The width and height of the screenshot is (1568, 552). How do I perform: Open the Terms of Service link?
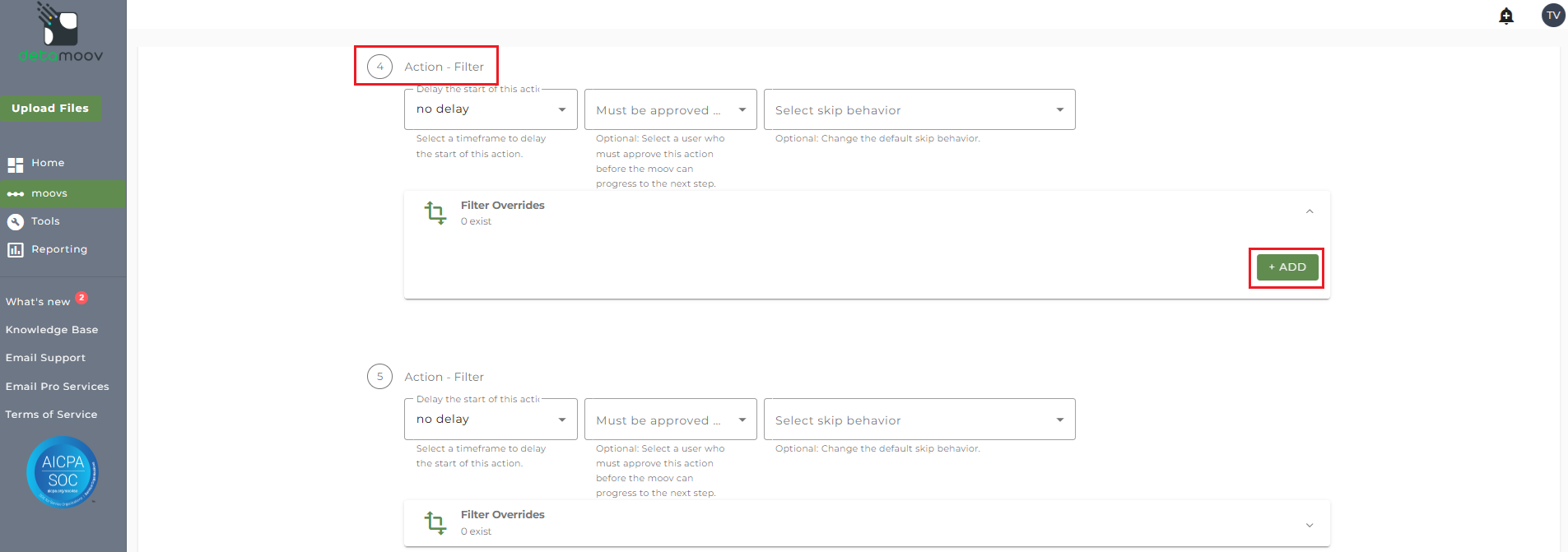click(x=51, y=415)
